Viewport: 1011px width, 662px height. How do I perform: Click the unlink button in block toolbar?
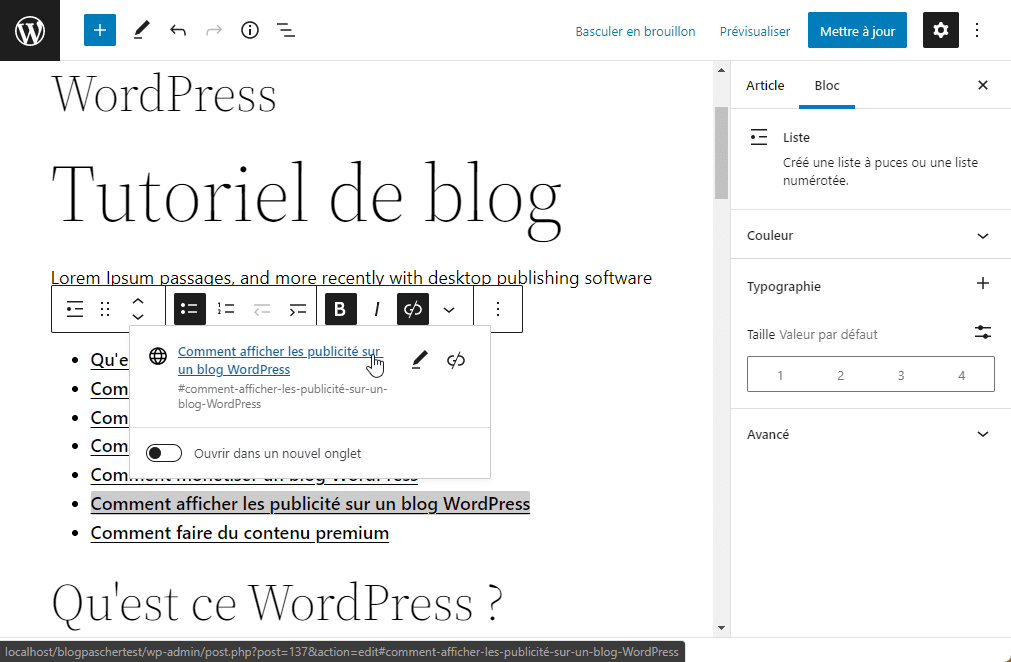[413, 309]
